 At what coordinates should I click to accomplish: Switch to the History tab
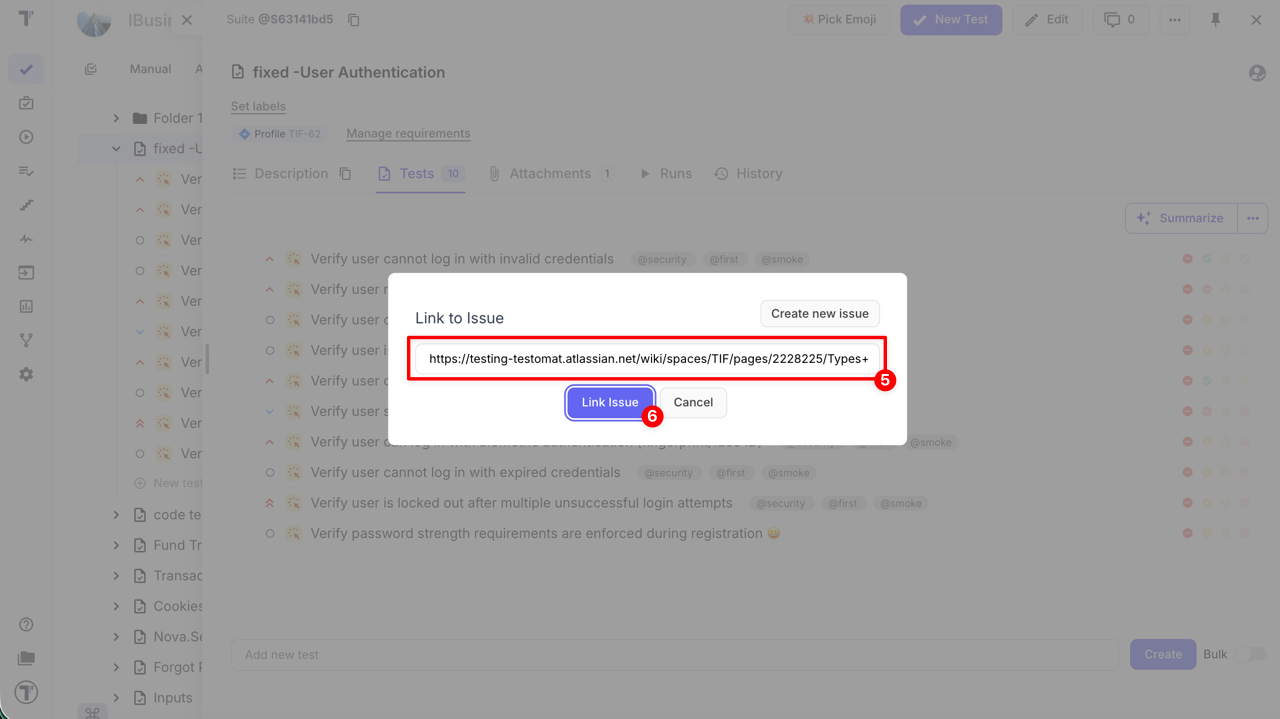coord(758,173)
